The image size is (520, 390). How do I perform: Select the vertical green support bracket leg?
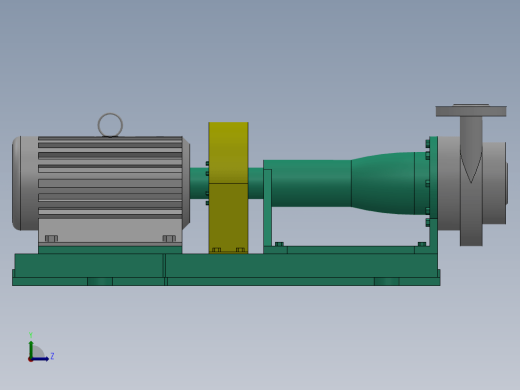(267, 208)
